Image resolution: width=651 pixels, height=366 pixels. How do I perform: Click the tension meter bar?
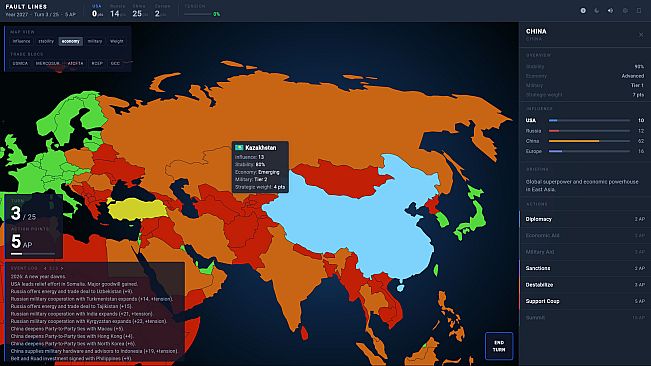tap(198, 14)
